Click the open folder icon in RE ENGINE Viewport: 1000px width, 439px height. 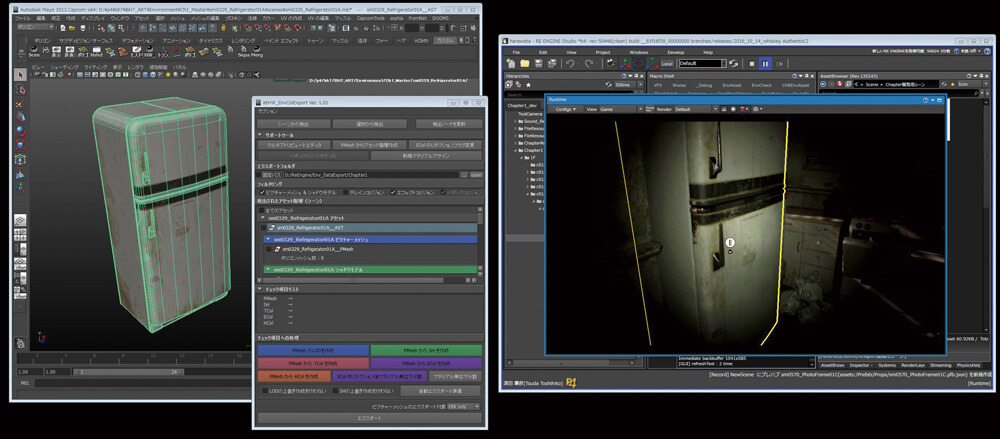[525, 63]
